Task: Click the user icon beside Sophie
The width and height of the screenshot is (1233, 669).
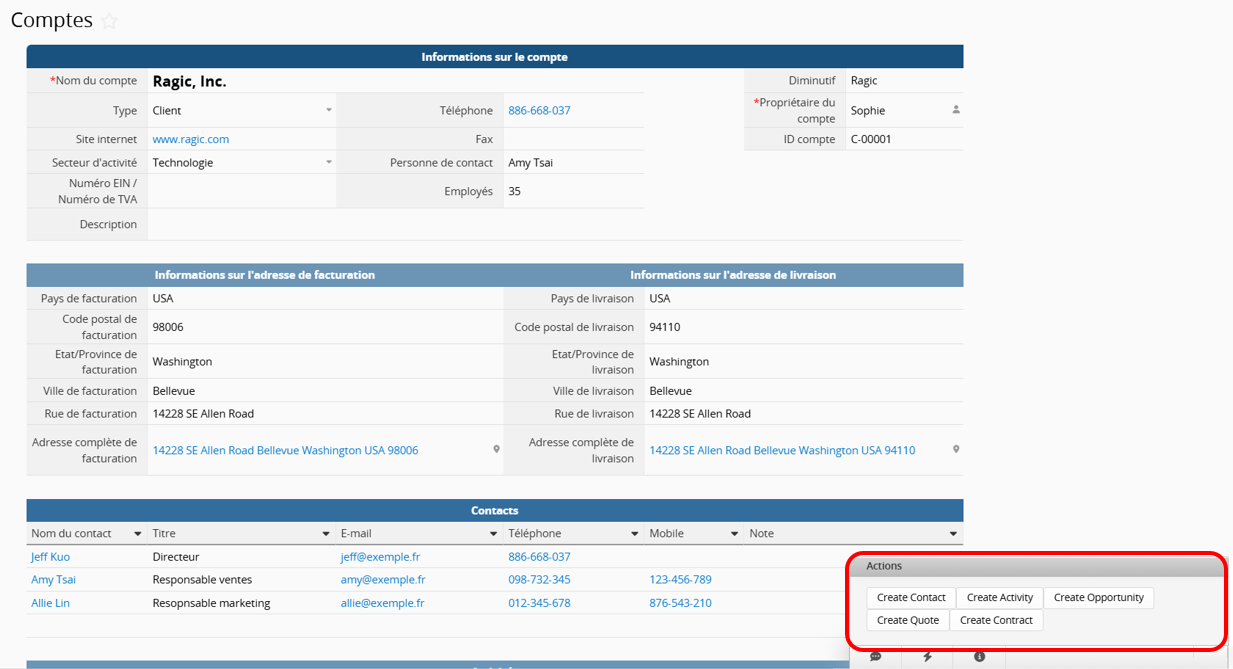Action: click(956, 110)
